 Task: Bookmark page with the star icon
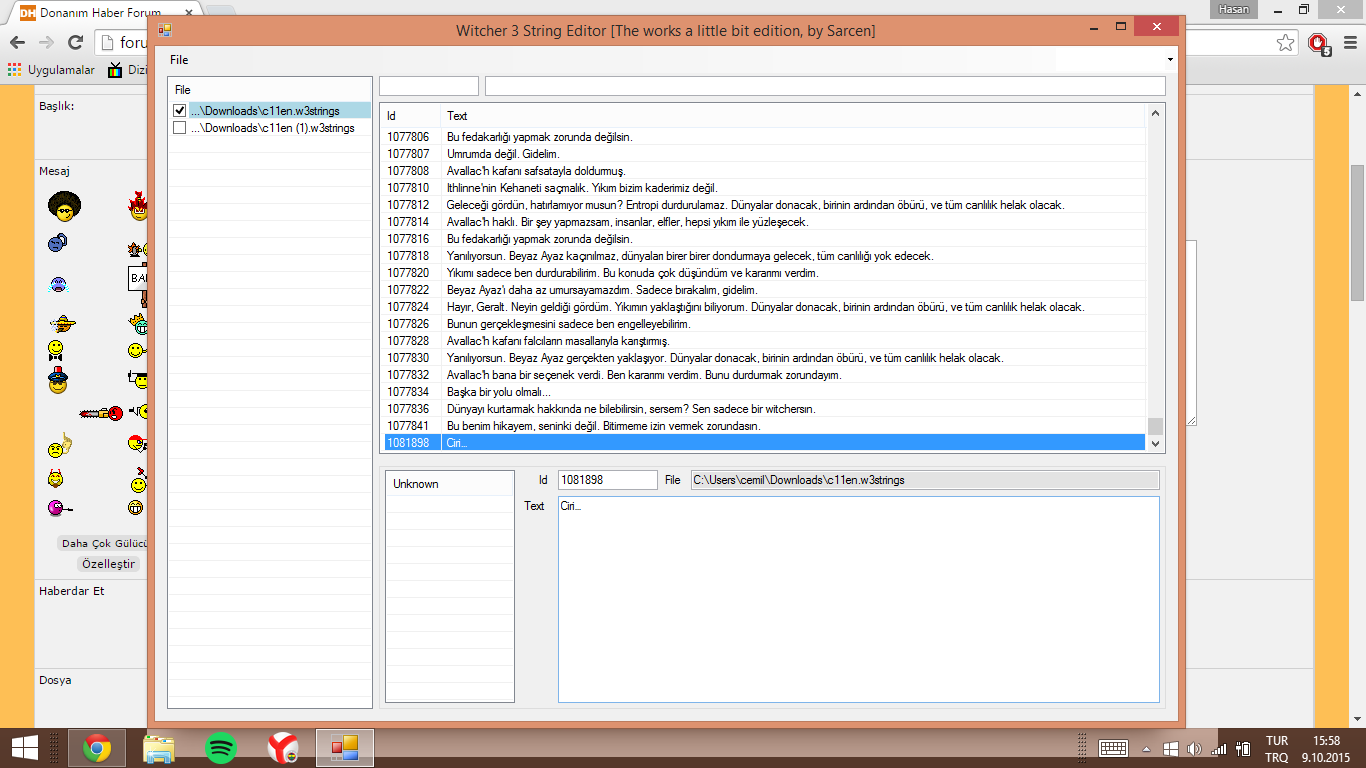point(1286,43)
